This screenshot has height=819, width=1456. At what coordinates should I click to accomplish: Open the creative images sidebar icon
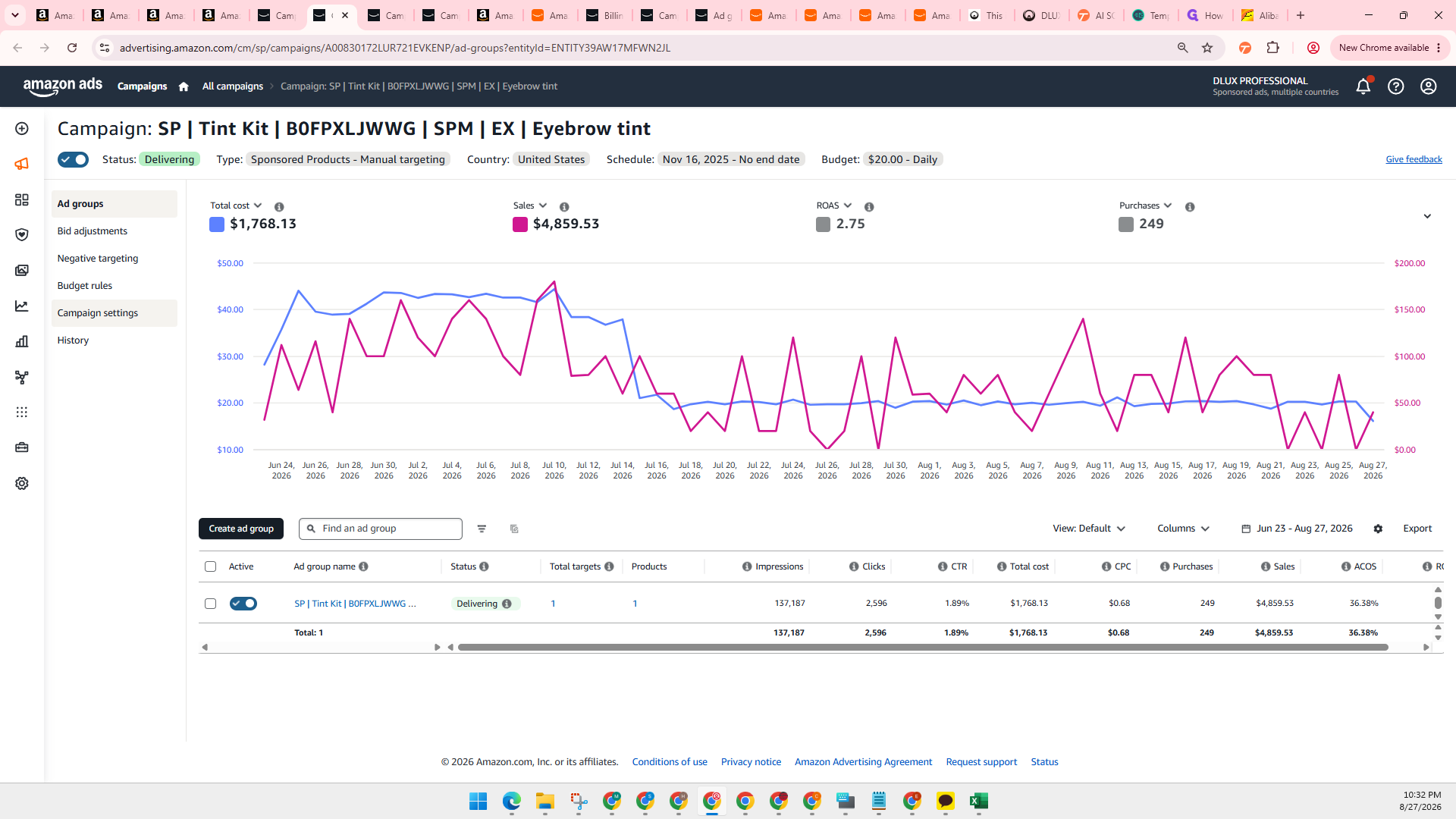[22, 271]
